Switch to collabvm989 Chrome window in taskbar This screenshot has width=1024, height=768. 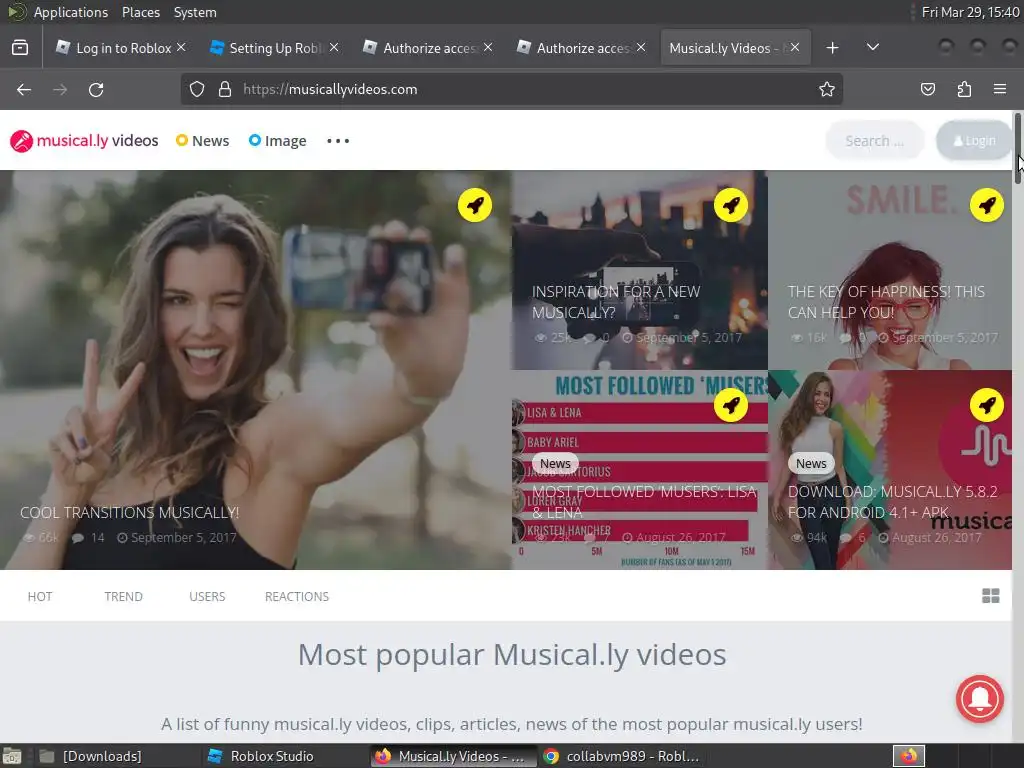pos(624,756)
